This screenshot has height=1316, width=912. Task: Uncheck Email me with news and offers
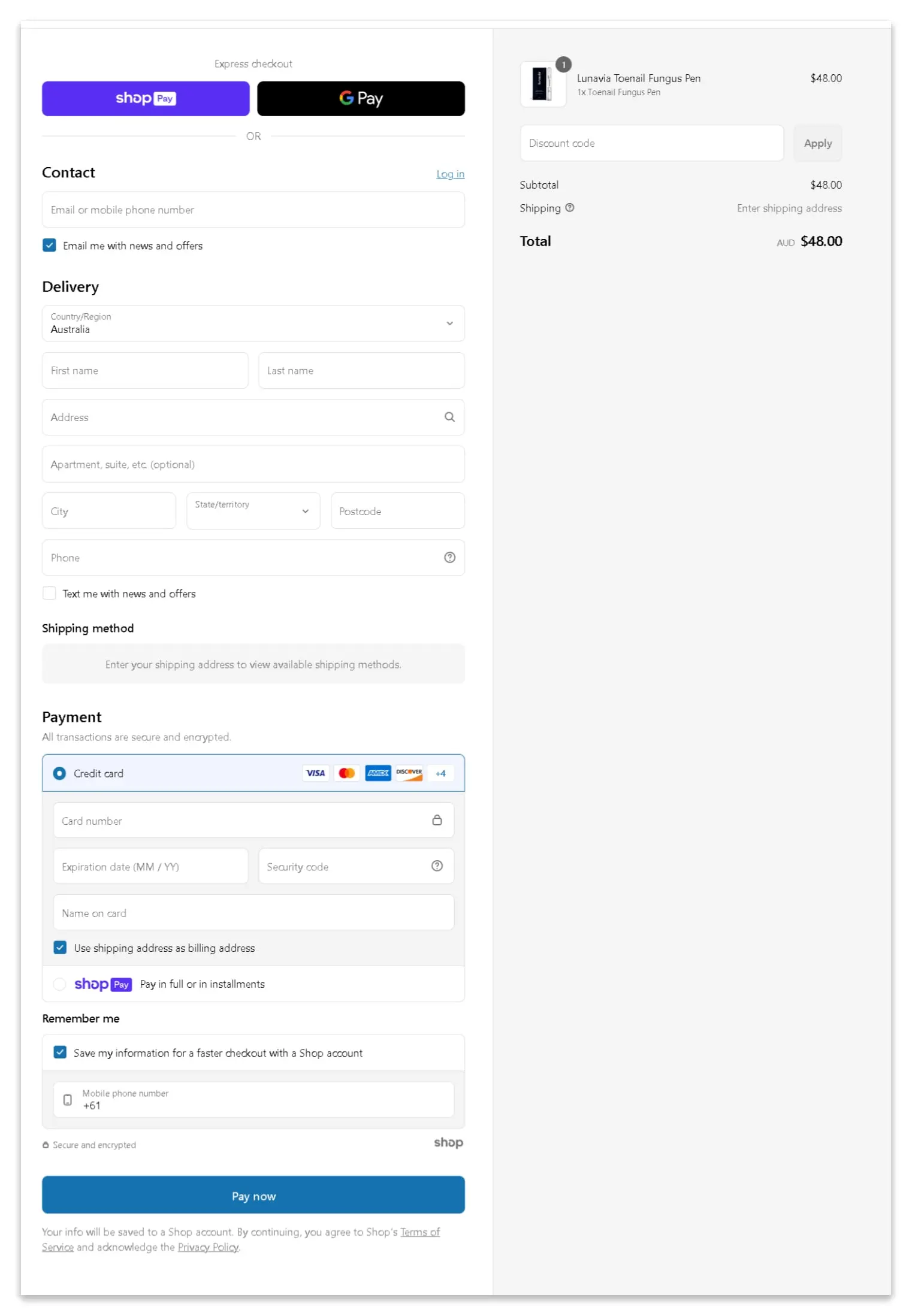click(49, 246)
